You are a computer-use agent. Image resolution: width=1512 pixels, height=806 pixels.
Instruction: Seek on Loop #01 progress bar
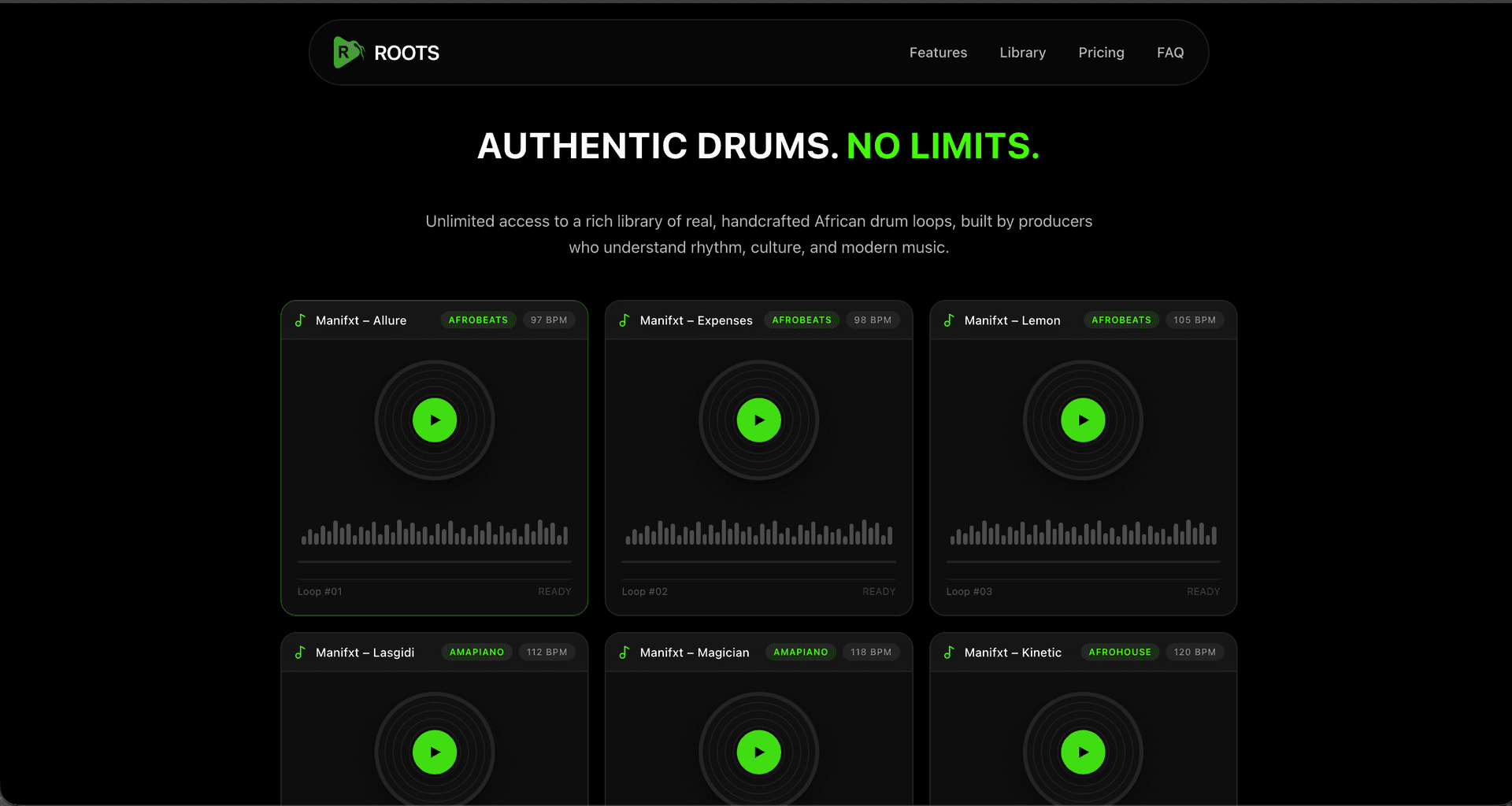point(435,562)
